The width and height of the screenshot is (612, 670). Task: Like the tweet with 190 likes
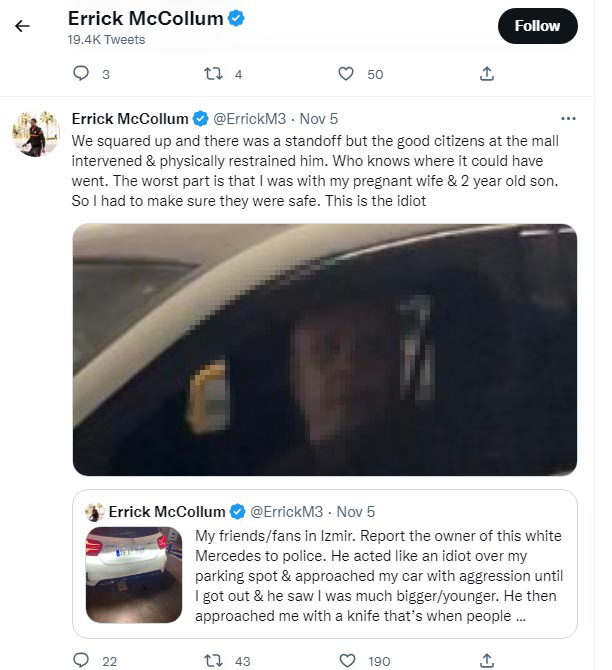[346, 660]
